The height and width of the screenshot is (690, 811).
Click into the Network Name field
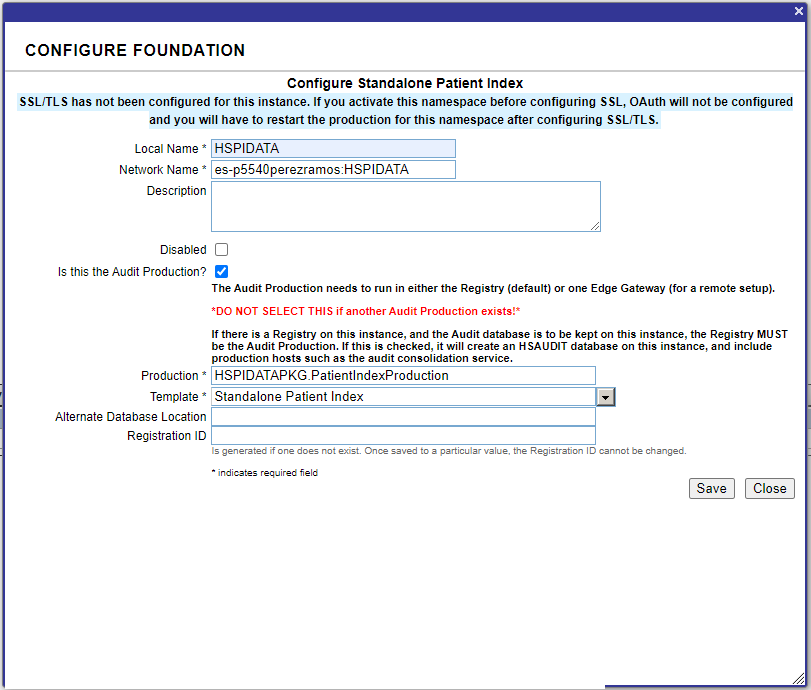tap(333, 170)
